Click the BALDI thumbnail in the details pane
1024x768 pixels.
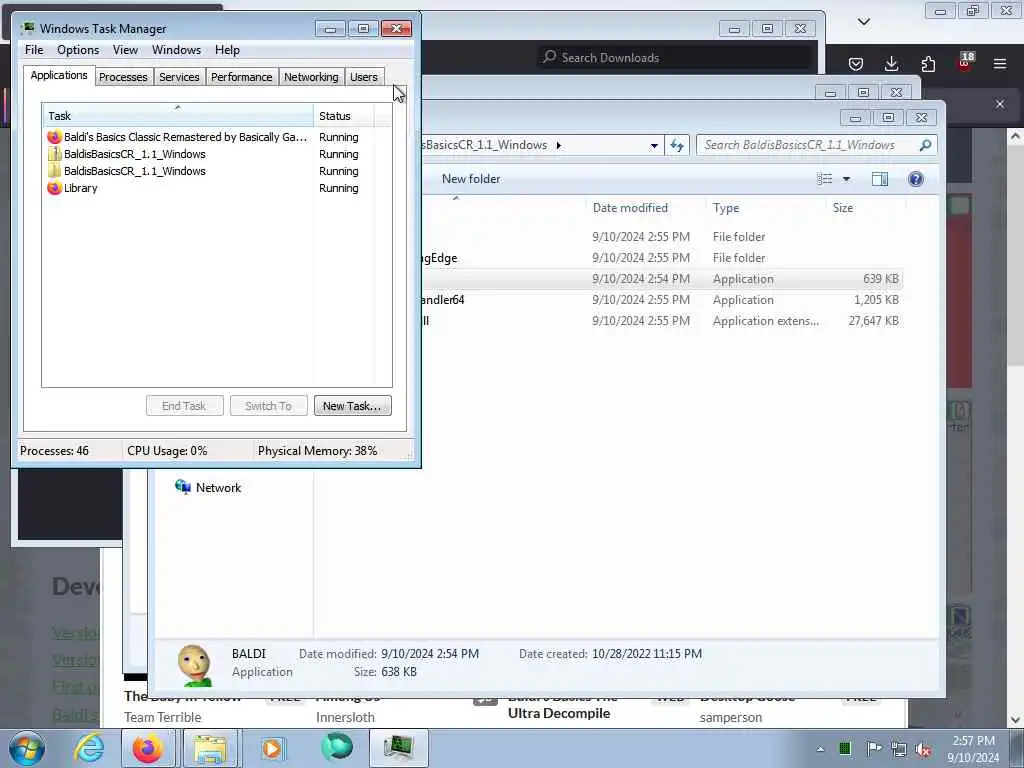click(x=195, y=665)
